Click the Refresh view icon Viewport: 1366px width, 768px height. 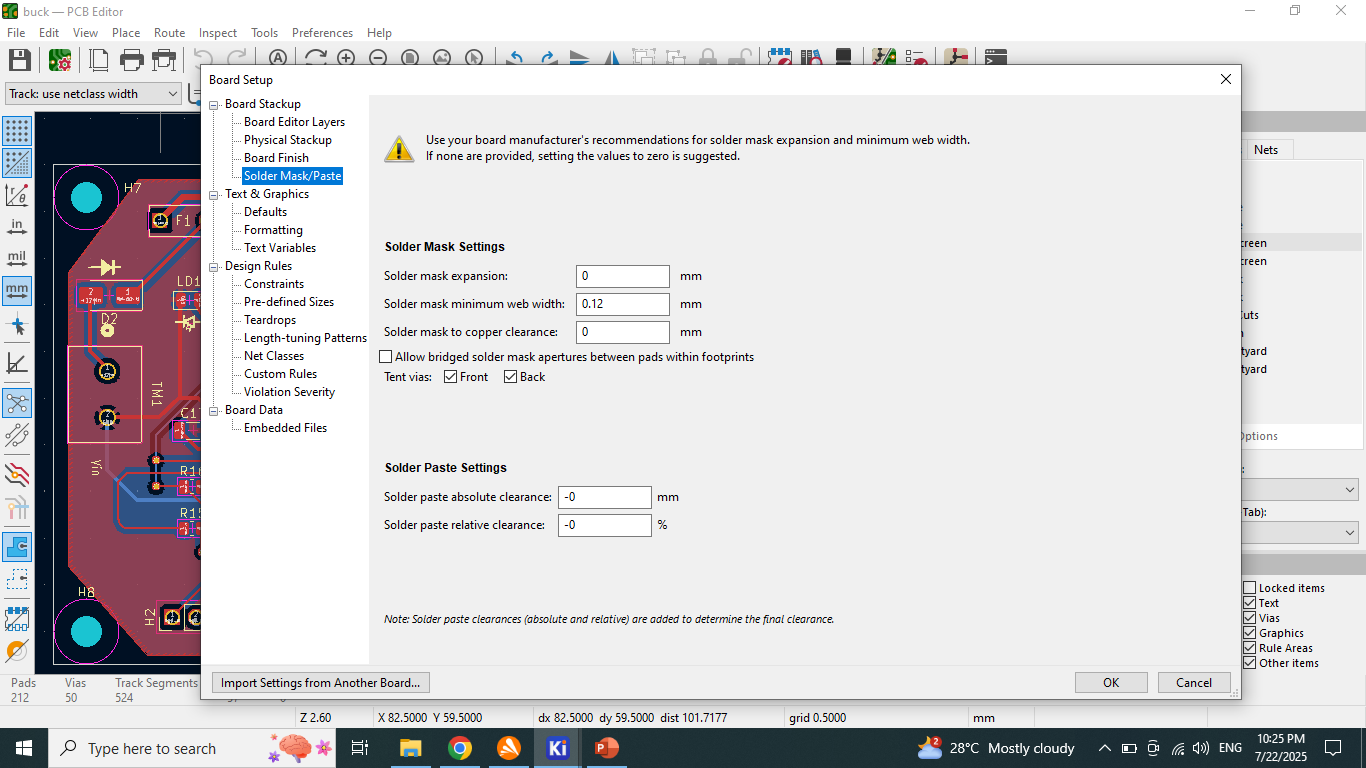point(315,60)
